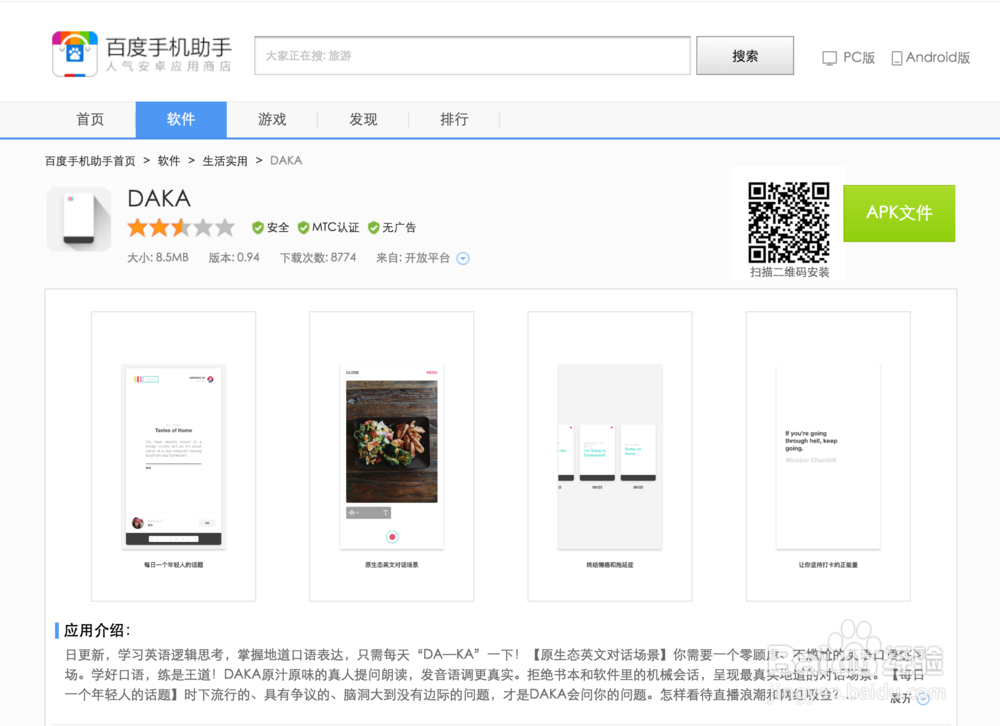Download the APK文件
Image resolution: width=1000 pixels, height=726 pixels.
899,213
